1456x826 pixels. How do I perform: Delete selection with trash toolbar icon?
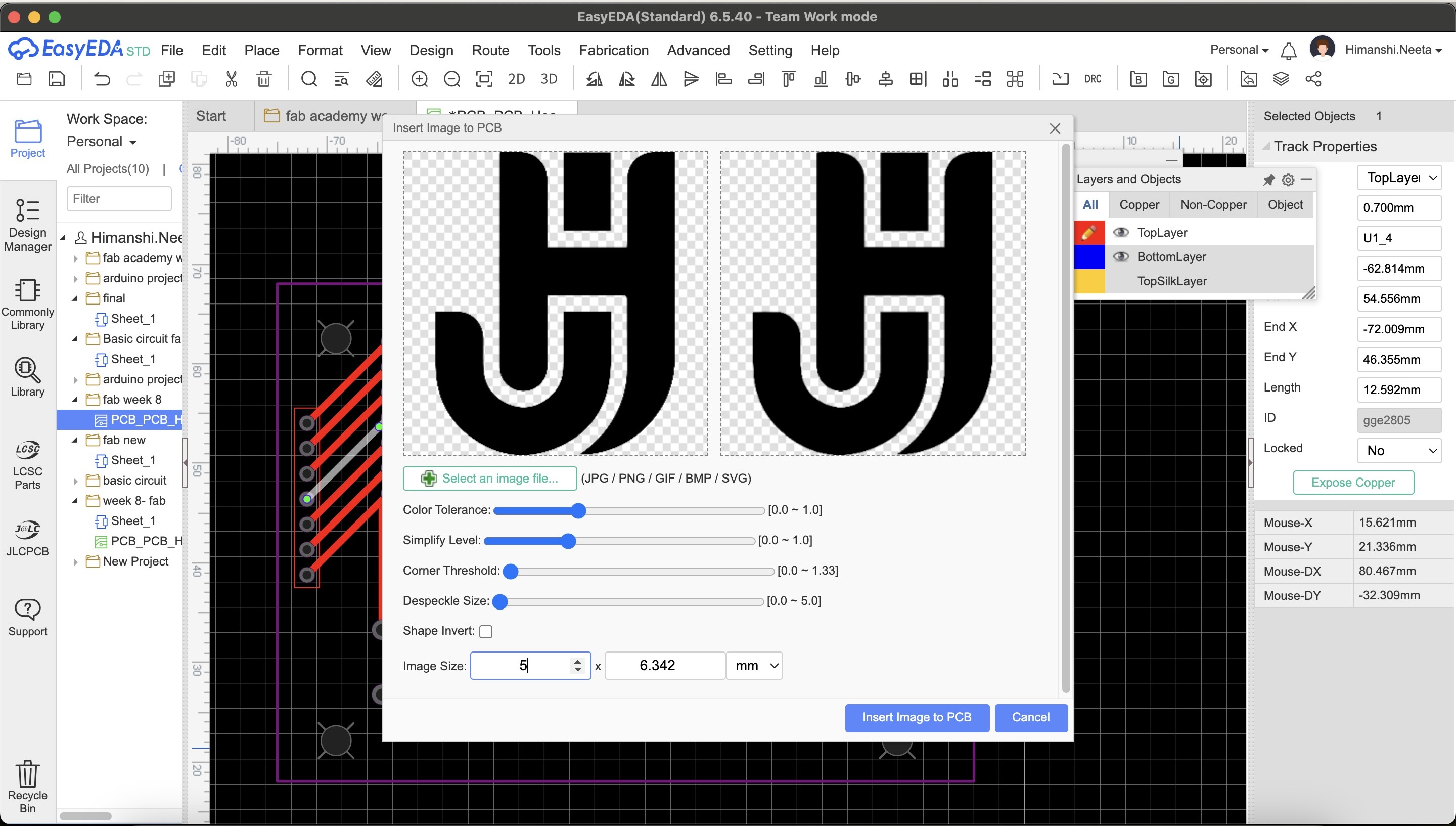coord(263,79)
